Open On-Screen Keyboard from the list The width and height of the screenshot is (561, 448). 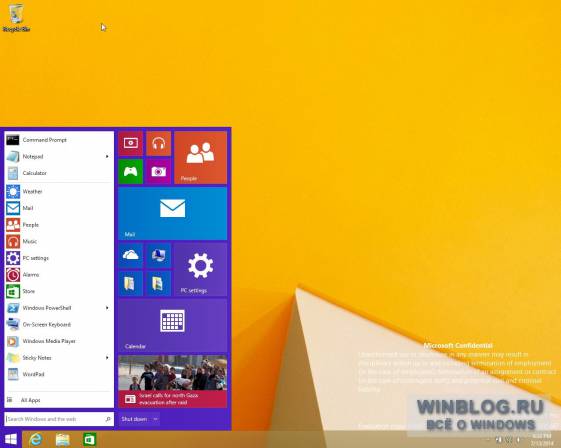[x=59, y=325]
